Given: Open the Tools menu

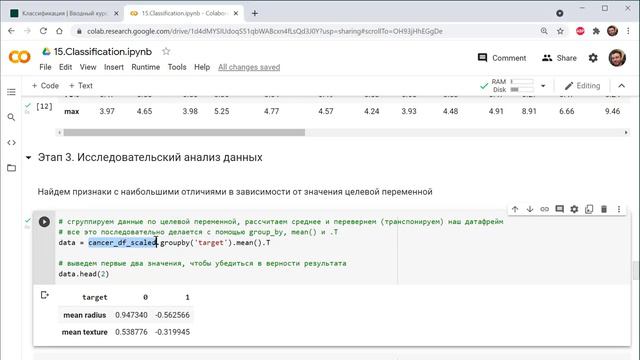Looking at the screenshot, I should [177, 67].
